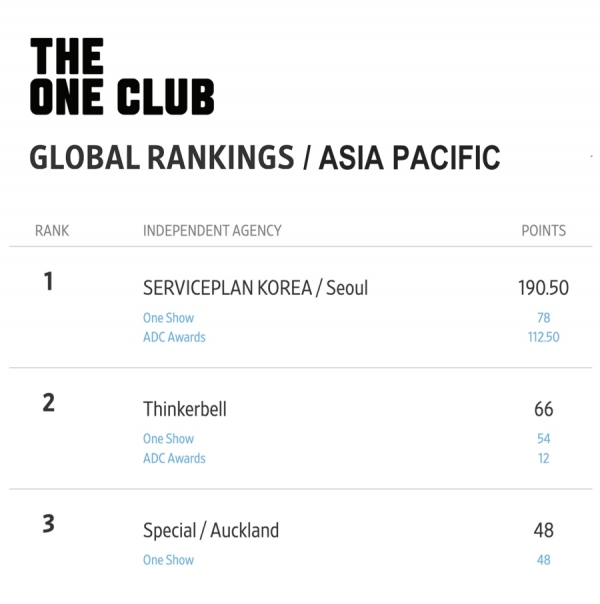Click the 112.50 ADC Awards points value
The width and height of the screenshot is (600, 604).
click(x=543, y=337)
